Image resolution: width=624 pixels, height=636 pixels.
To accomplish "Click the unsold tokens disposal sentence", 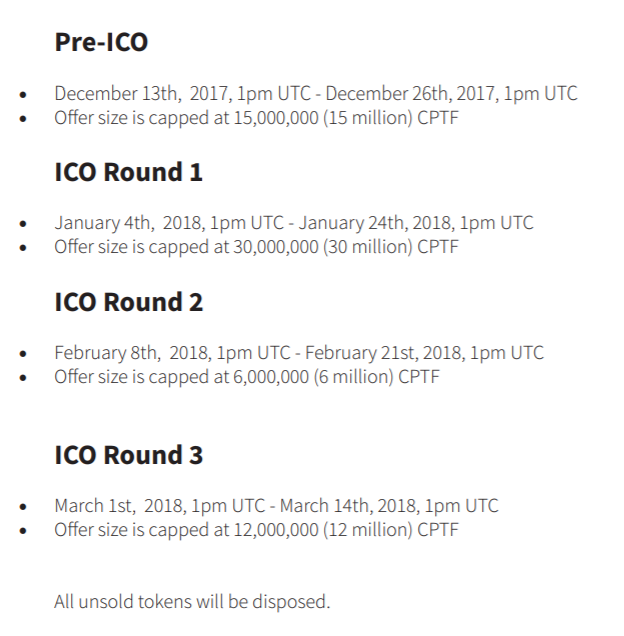I will (192, 601).
